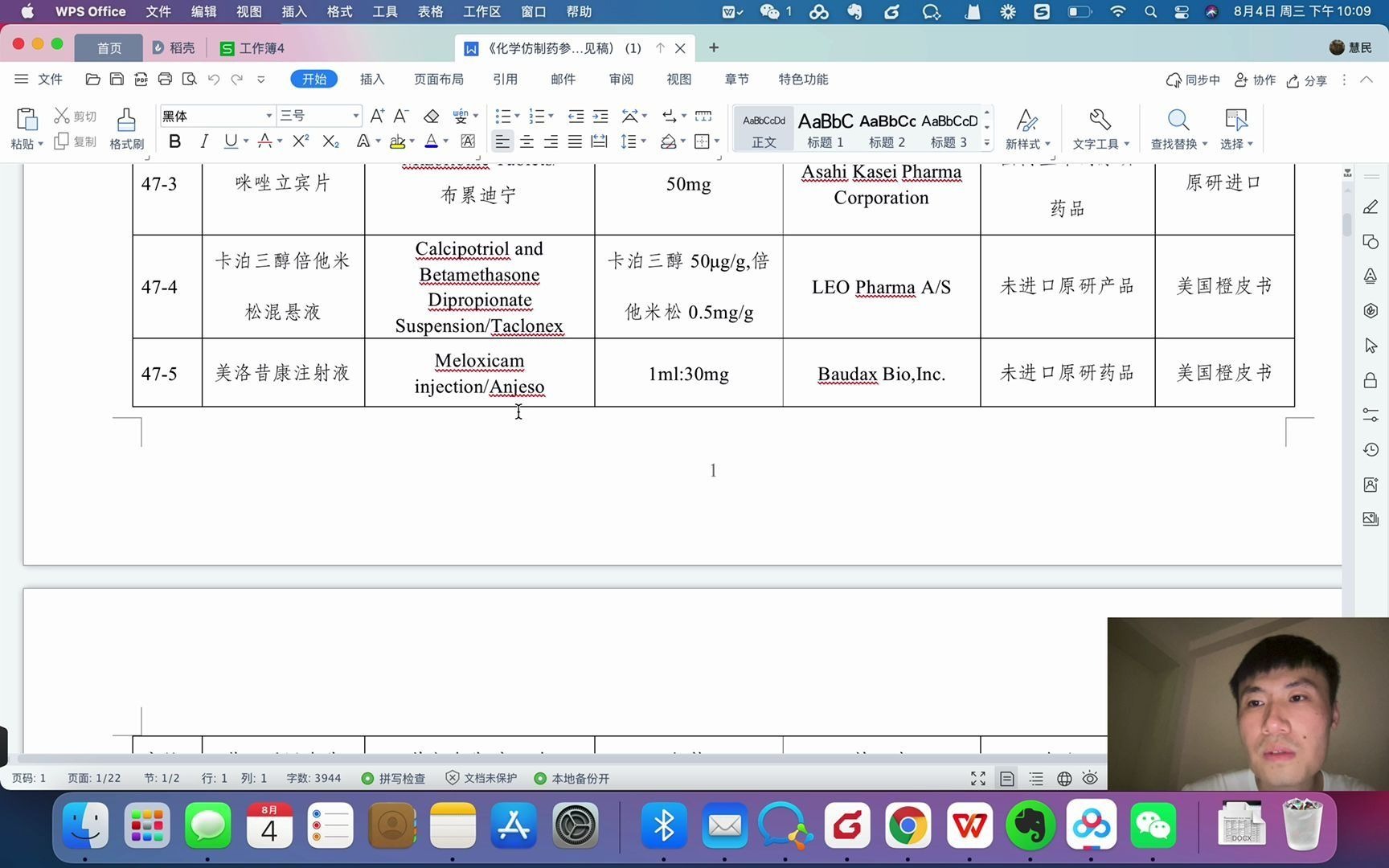Set center paragraph alignment
1389x868 pixels.
[x=527, y=141]
